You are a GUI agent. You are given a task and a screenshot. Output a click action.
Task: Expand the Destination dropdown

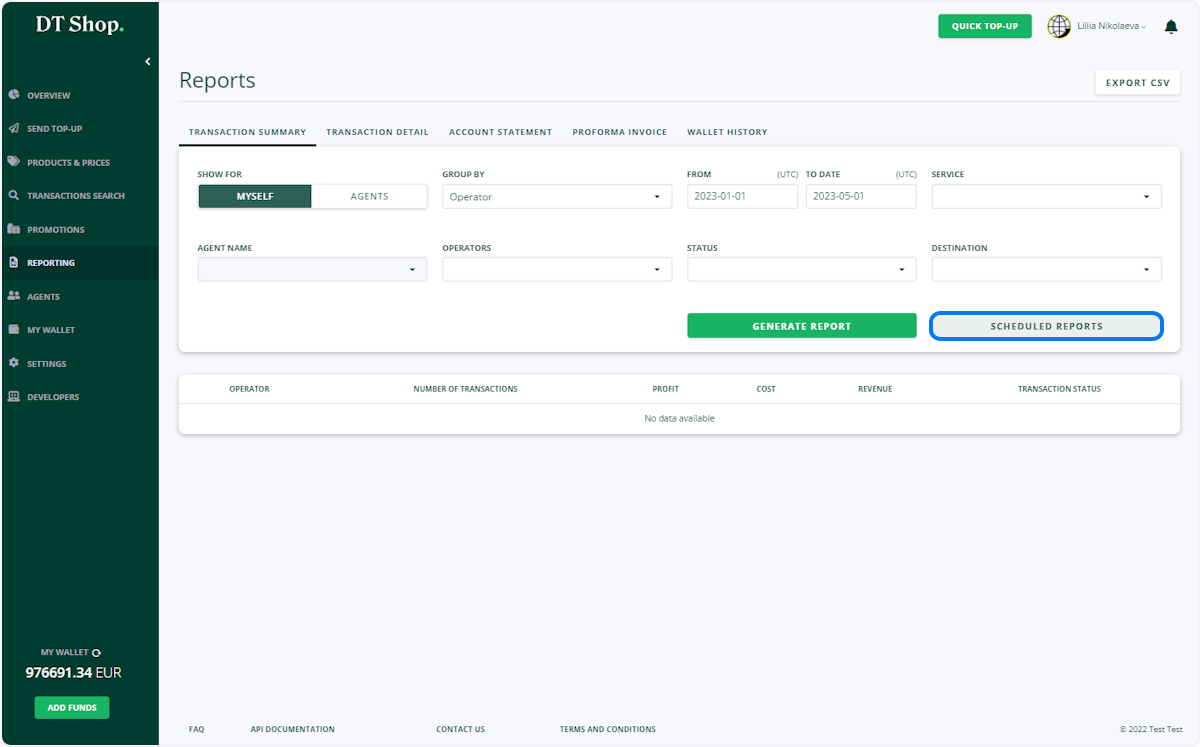click(x=1046, y=269)
